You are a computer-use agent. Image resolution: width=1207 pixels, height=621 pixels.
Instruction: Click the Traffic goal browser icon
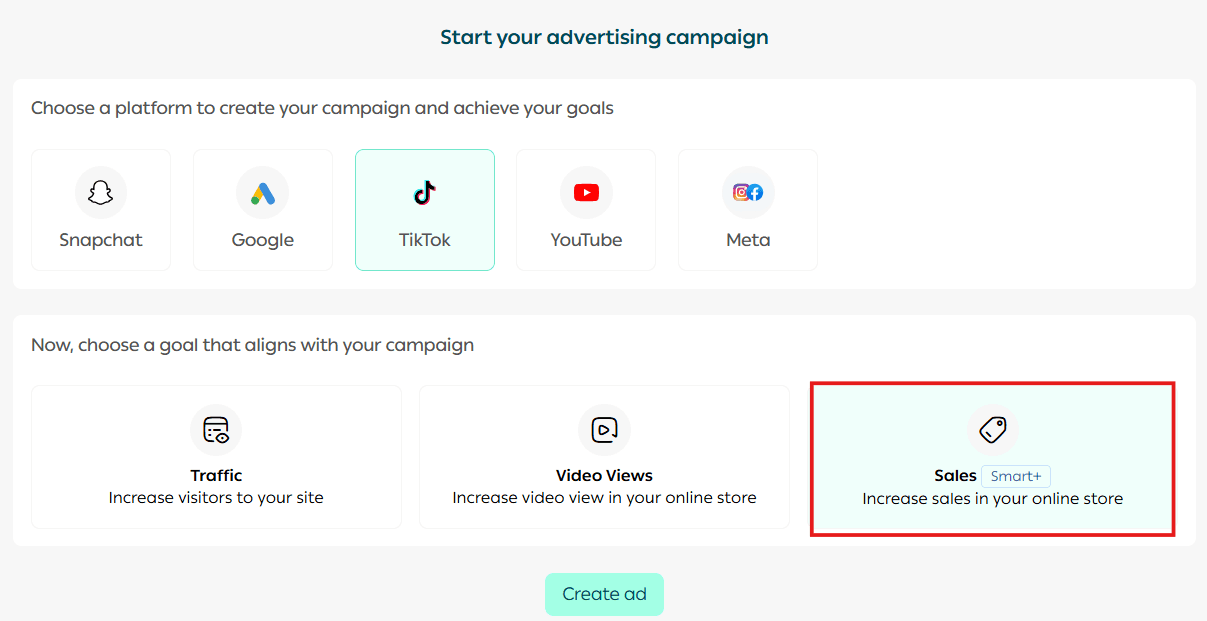tap(216, 430)
